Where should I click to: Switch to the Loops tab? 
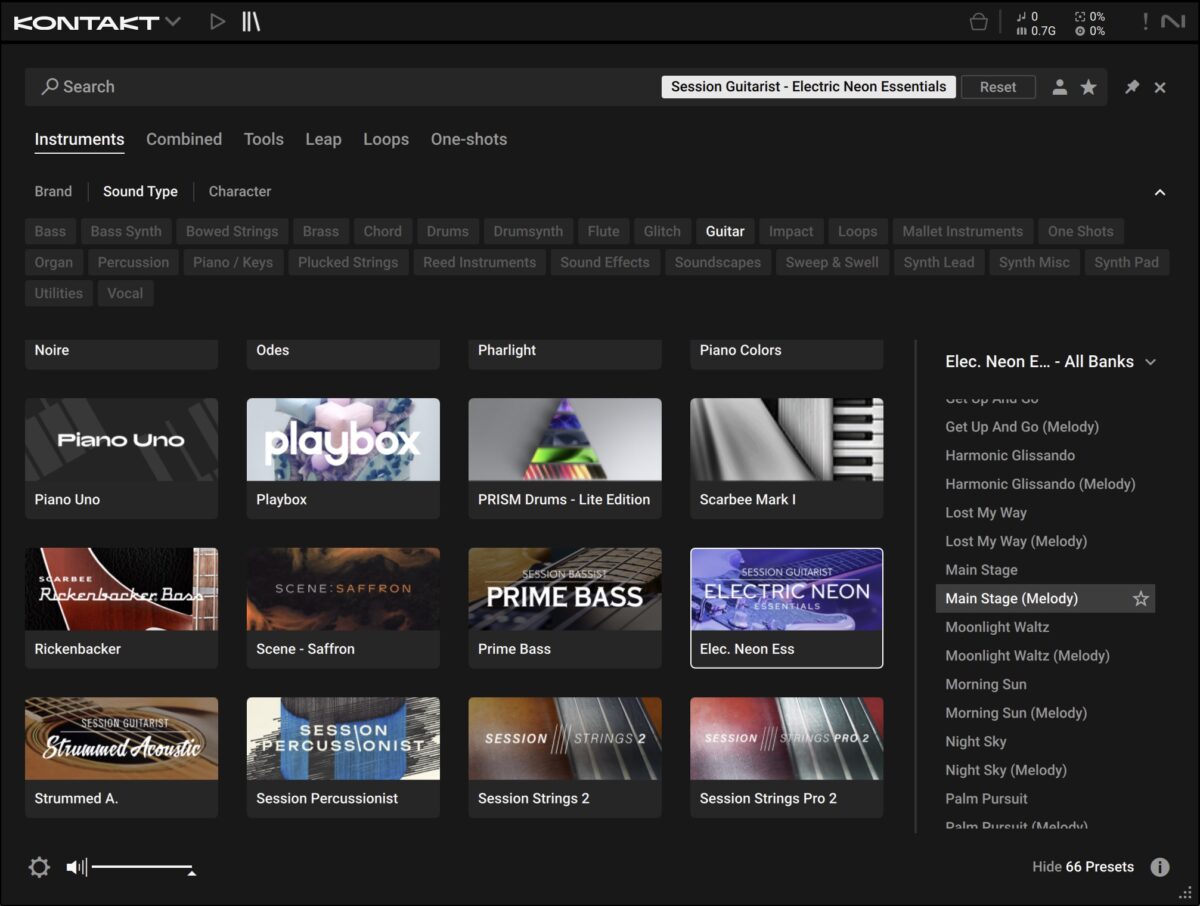click(x=386, y=140)
